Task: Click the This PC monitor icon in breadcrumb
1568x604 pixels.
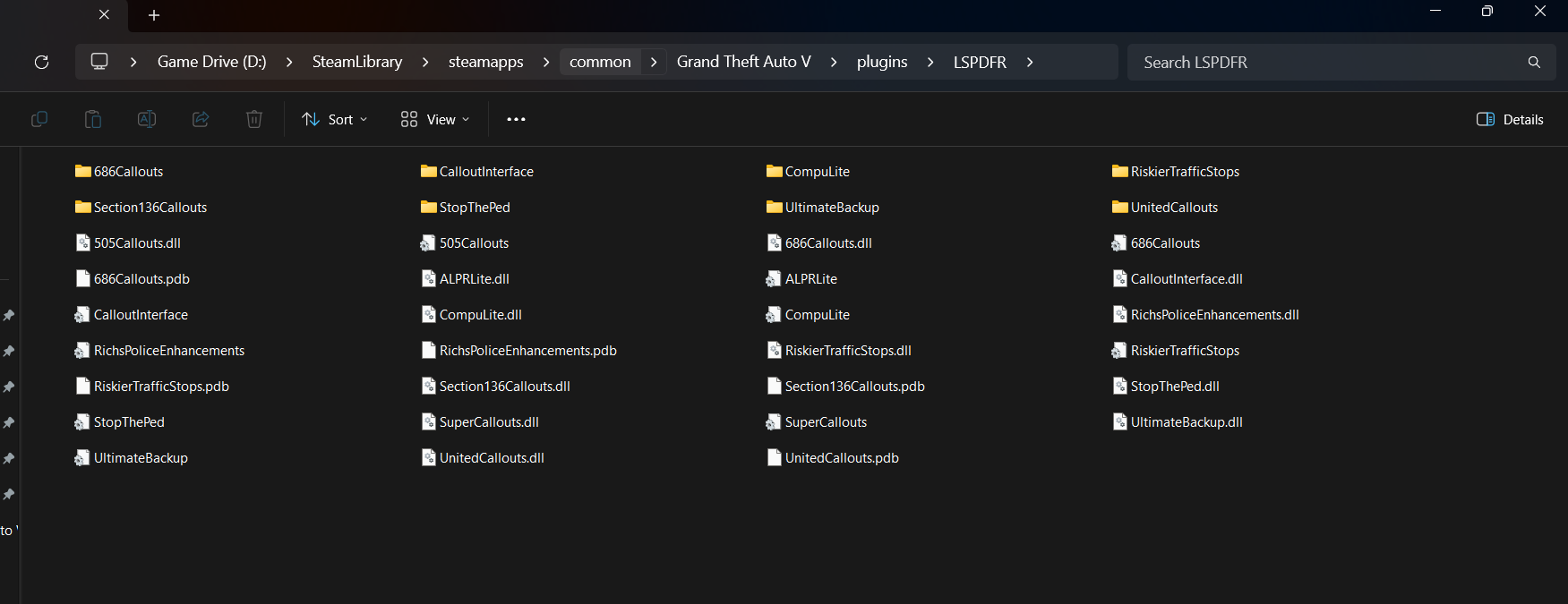Action: click(x=99, y=62)
